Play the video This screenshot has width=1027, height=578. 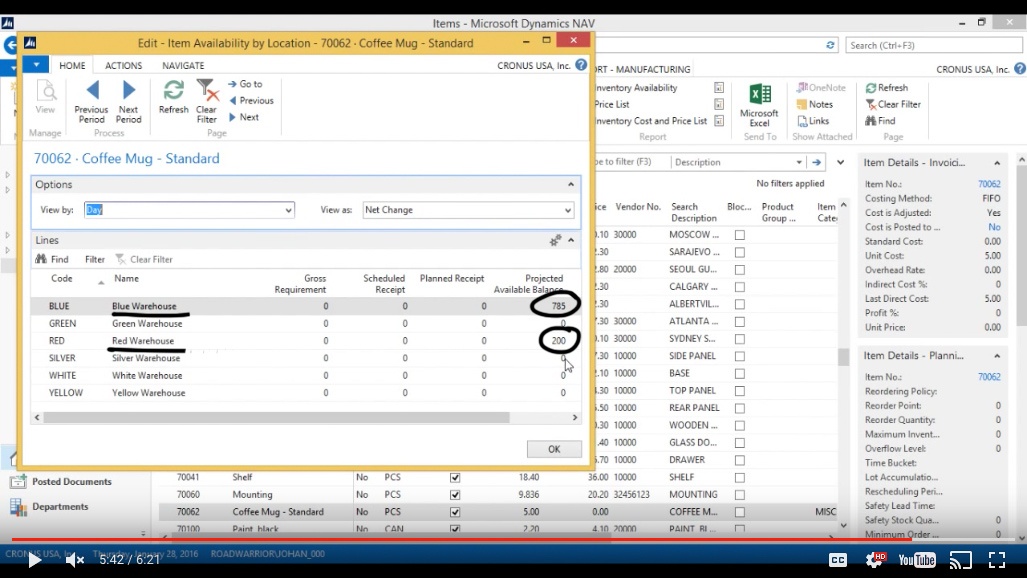pos(34,560)
